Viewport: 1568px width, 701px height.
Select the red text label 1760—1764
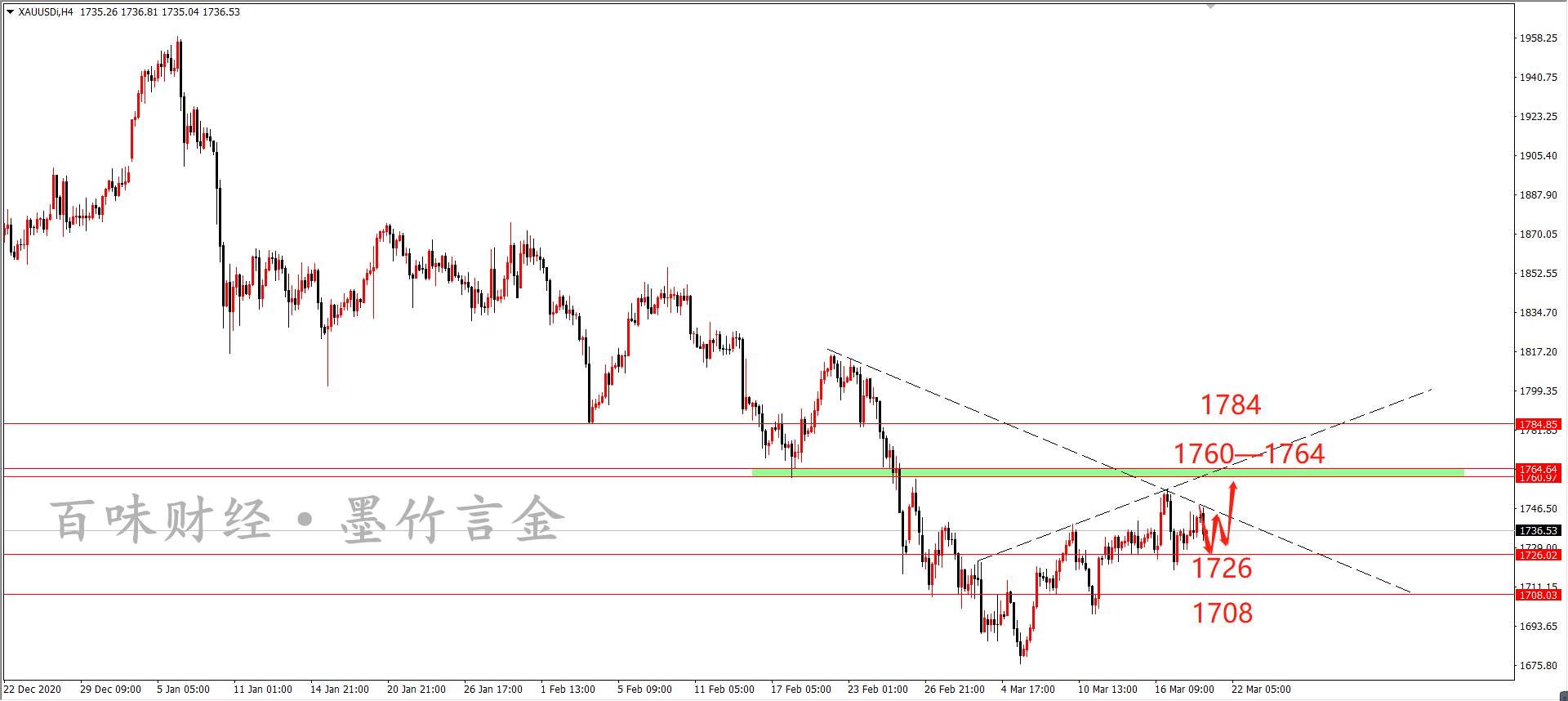click(1249, 453)
